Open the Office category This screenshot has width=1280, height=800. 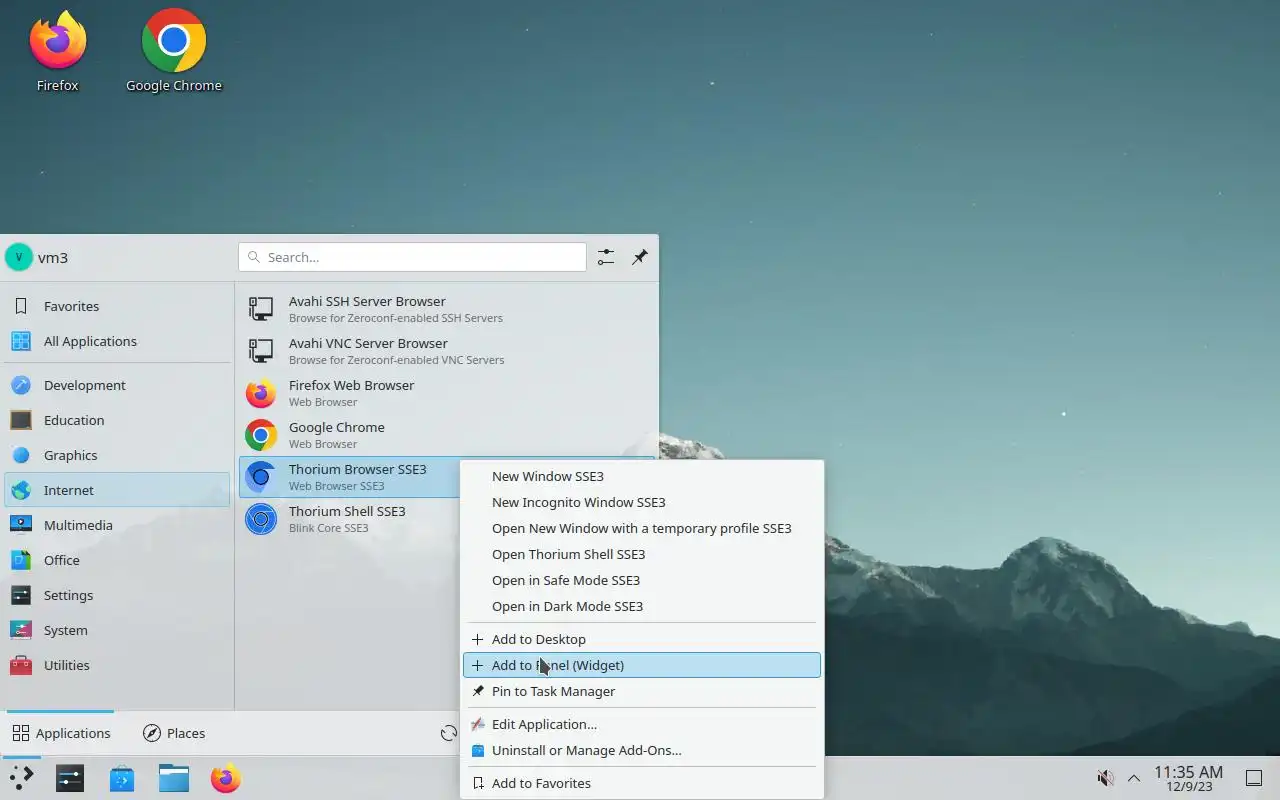pos(117,560)
